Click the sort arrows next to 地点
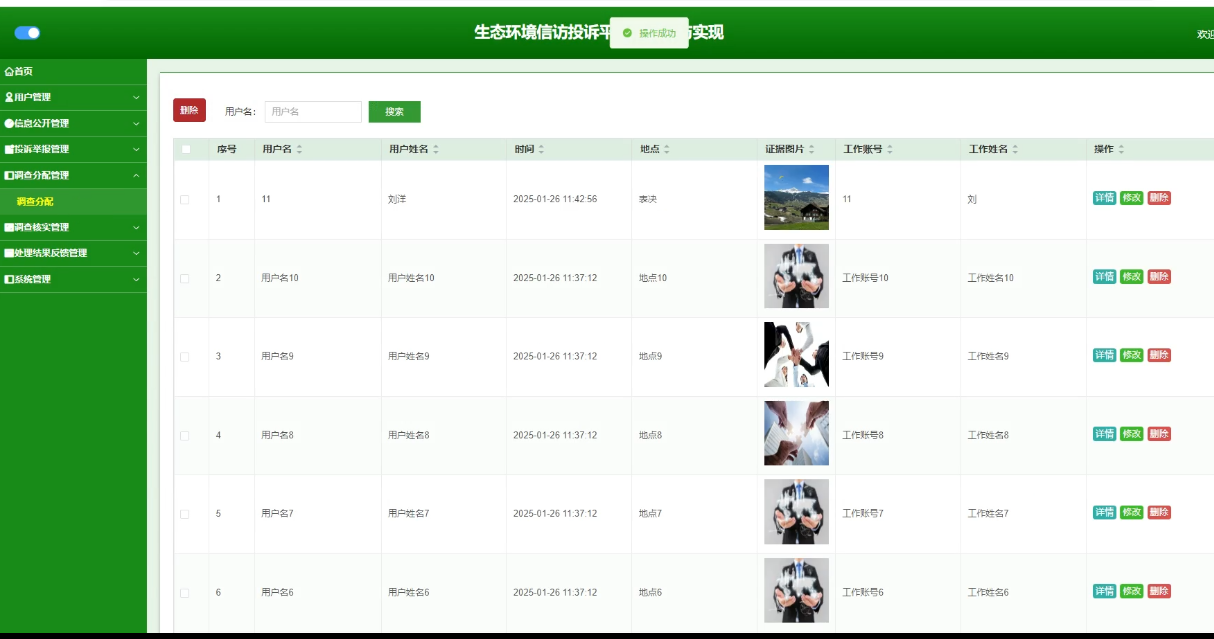1214x639 pixels. tap(667, 149)
